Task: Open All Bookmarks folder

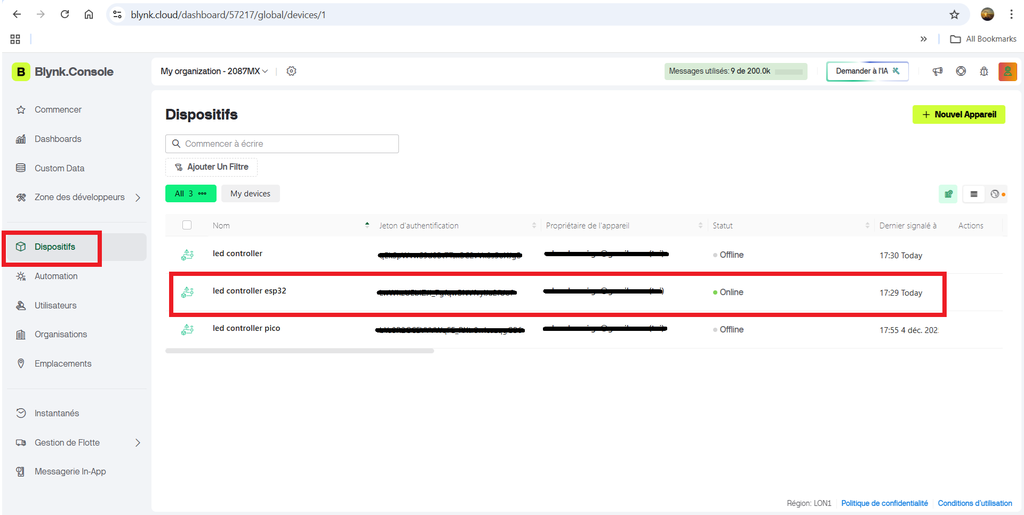Action: point(983,39)
